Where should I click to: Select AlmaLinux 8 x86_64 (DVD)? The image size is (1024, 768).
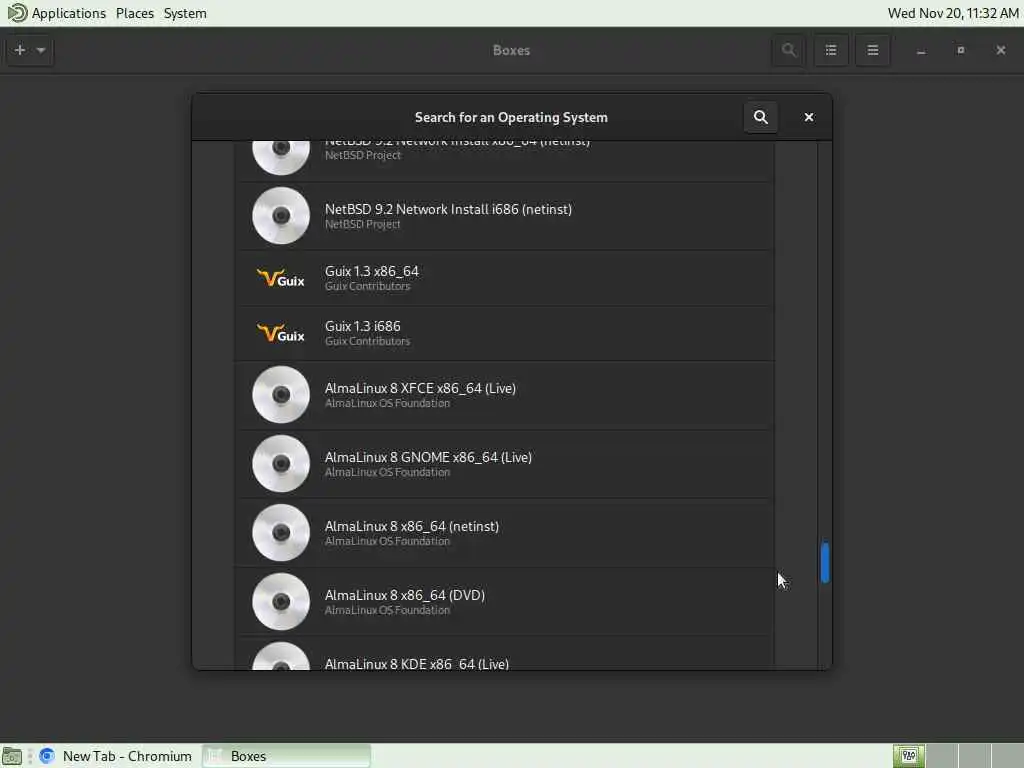[504, 601]
